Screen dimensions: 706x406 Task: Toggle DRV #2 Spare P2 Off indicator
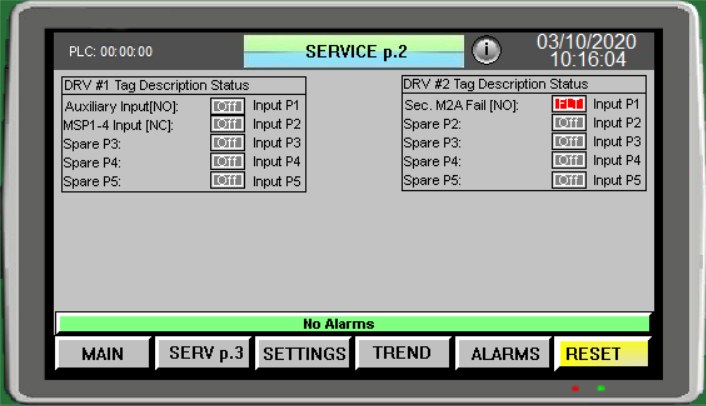point(569,123)
